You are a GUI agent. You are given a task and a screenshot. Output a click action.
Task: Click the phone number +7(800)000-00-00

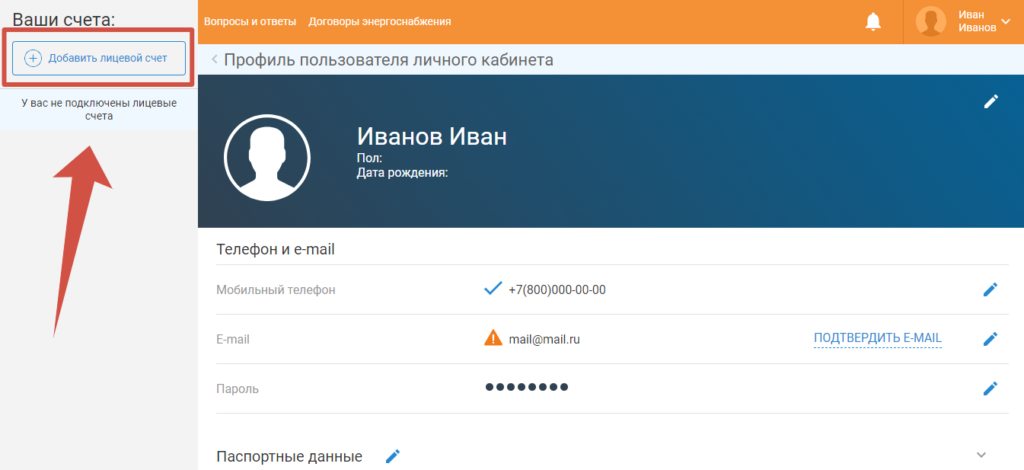tap(557, 289)
